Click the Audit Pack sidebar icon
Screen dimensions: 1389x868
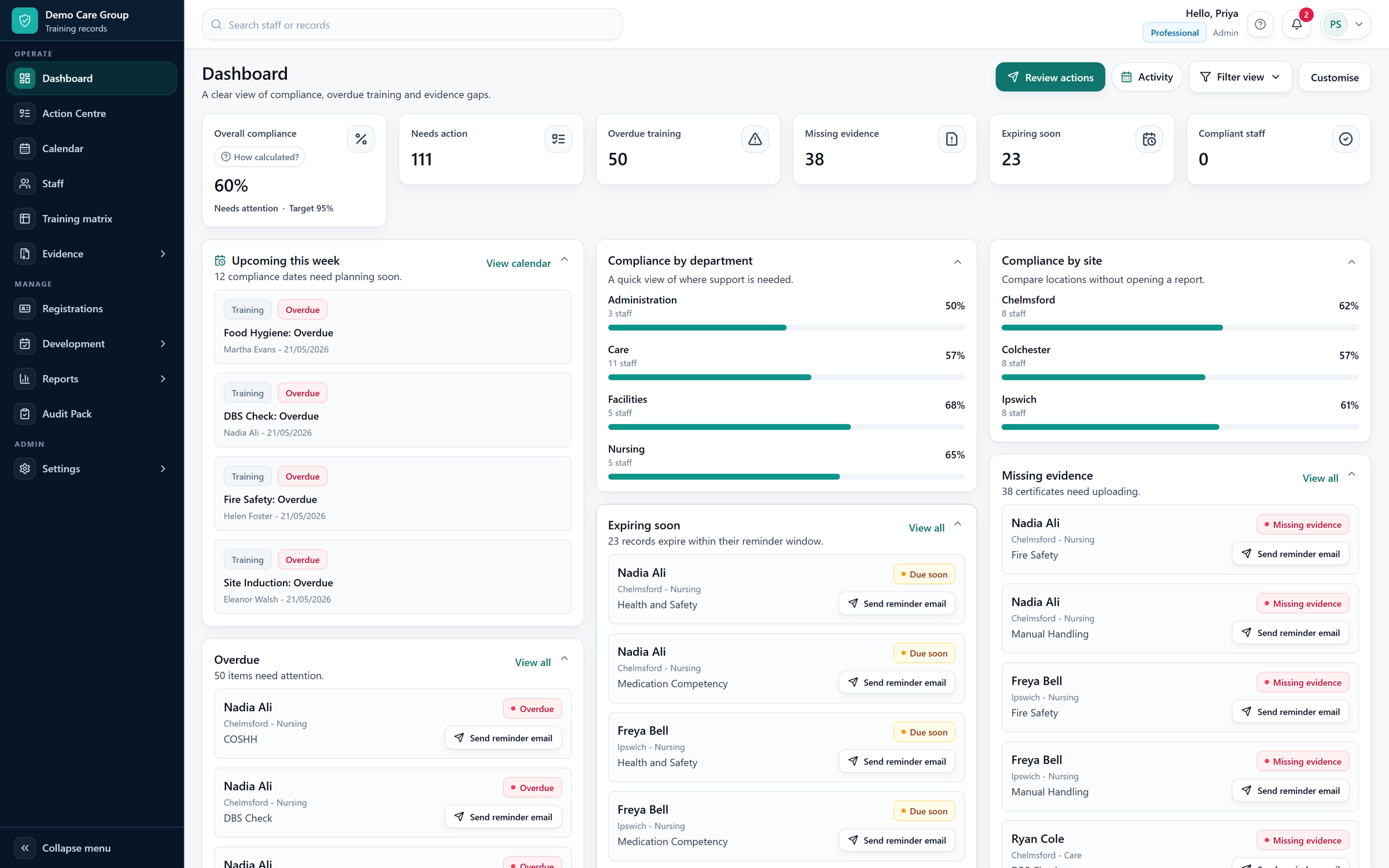tap(25, 414)
